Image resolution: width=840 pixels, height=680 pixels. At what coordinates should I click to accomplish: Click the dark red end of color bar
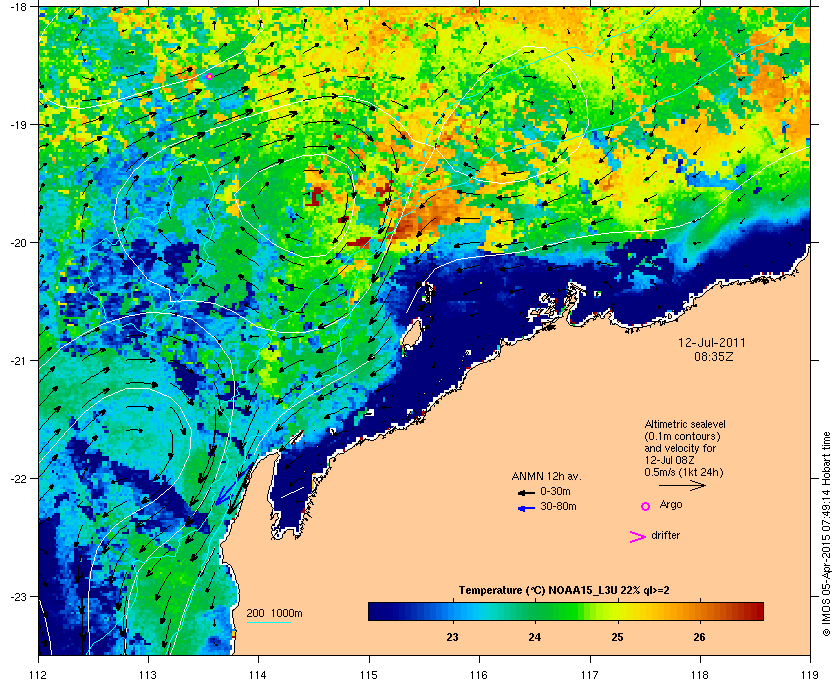click(x=759, y=611)
